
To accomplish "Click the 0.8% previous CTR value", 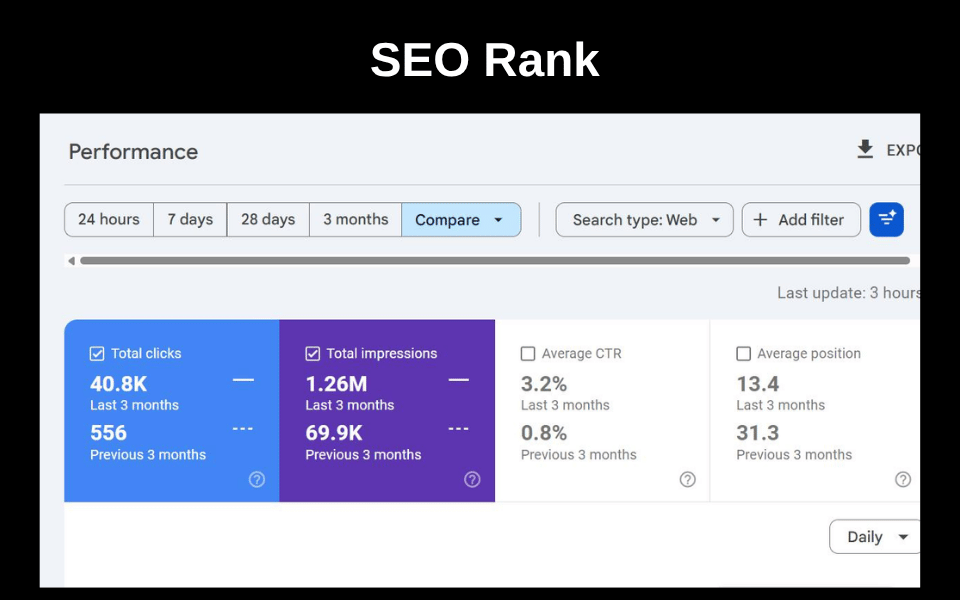I will (x=544, y=433).
